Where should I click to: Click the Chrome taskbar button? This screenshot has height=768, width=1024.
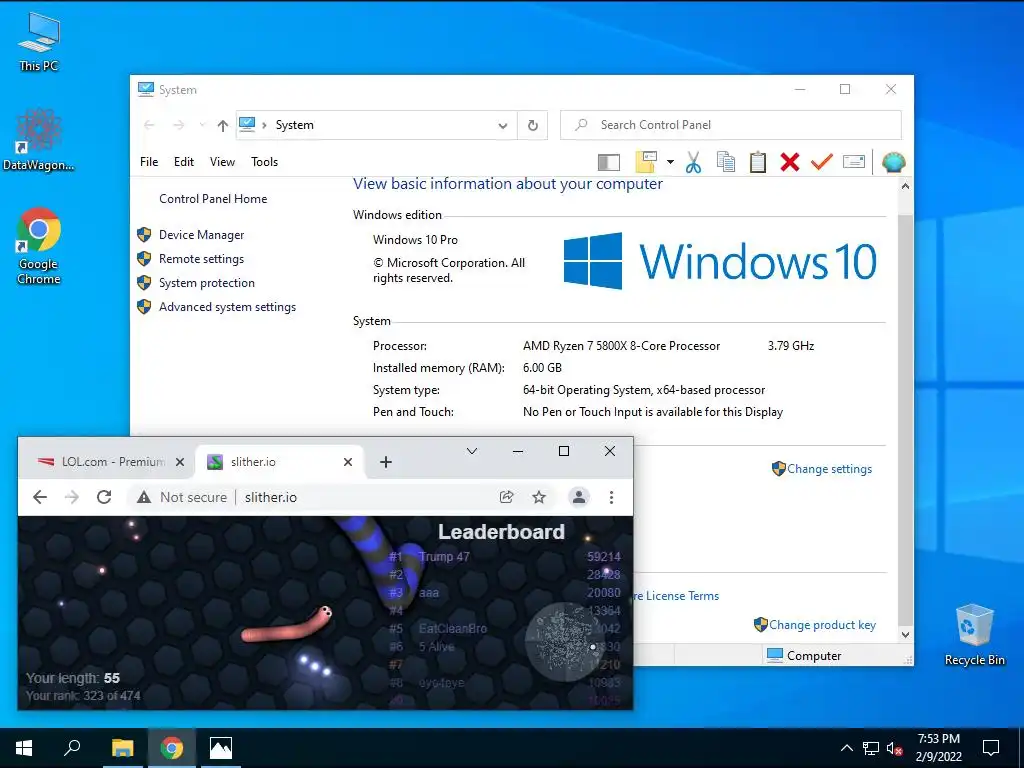pyautogui.click(x=172, y=748)
